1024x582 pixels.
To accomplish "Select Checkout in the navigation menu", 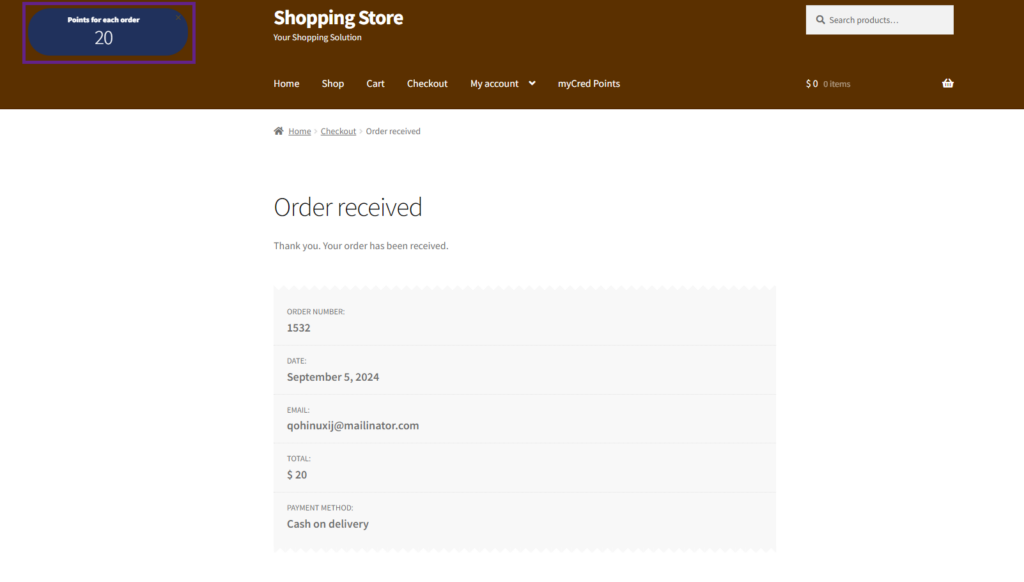I will pyautogui.click(x=427, y=84).
